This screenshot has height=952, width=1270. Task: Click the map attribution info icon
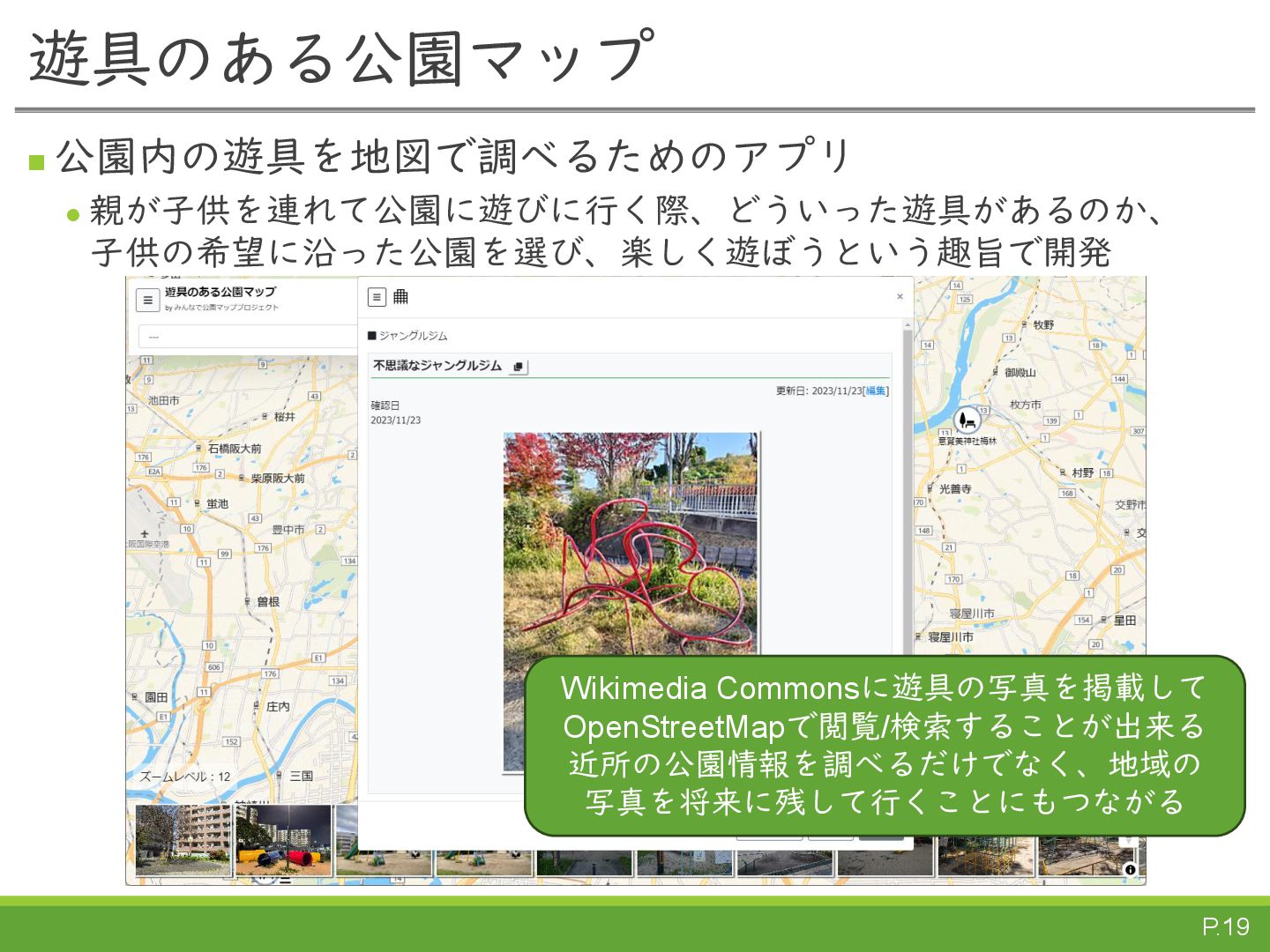coord(1130,869)
